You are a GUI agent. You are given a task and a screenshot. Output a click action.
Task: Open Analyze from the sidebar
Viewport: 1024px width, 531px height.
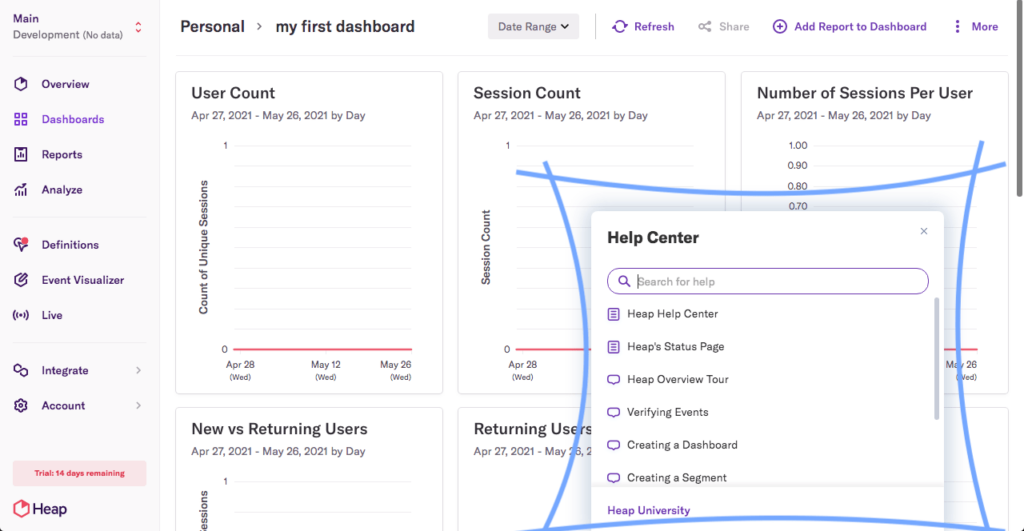tap(62, 190)
